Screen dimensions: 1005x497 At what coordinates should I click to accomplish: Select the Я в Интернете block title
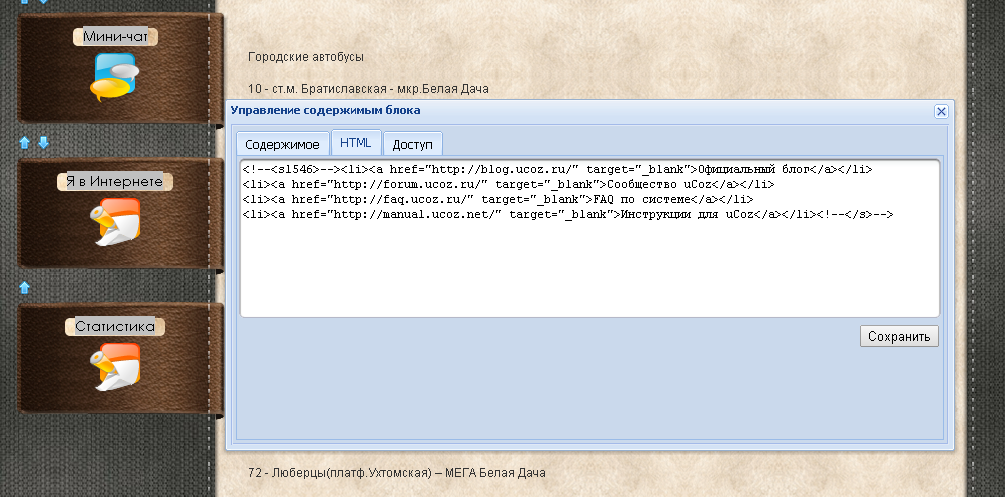[x=115, y=181]
